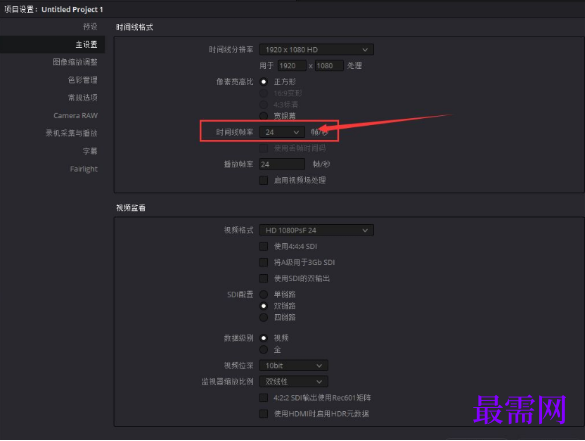Enable 启用视频场处理 checkbox

(264, 180)
